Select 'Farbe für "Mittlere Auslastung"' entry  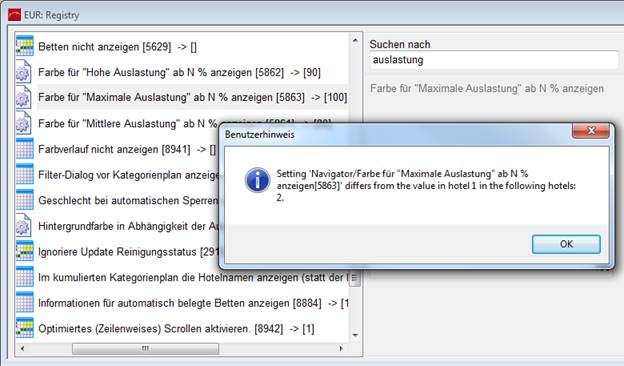tap(127, 123)
